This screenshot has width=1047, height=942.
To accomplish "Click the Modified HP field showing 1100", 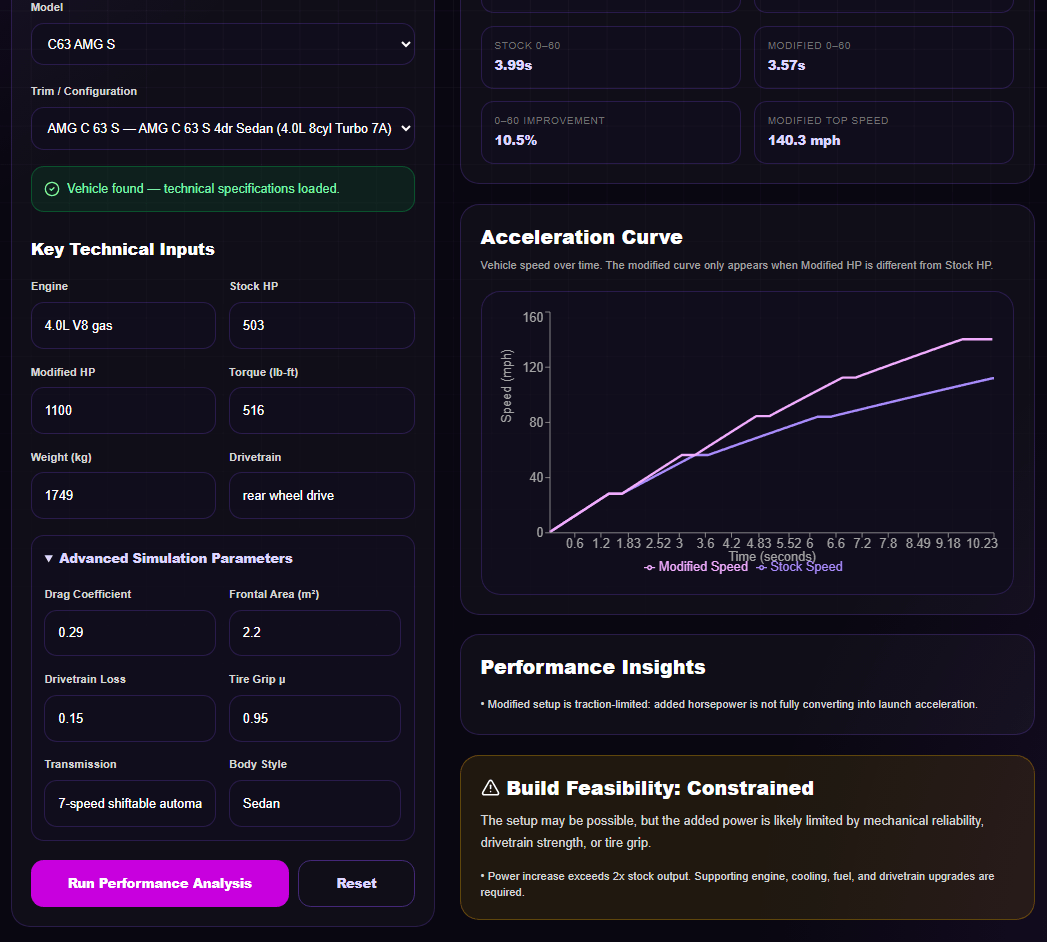I will [x=123, y=411].
